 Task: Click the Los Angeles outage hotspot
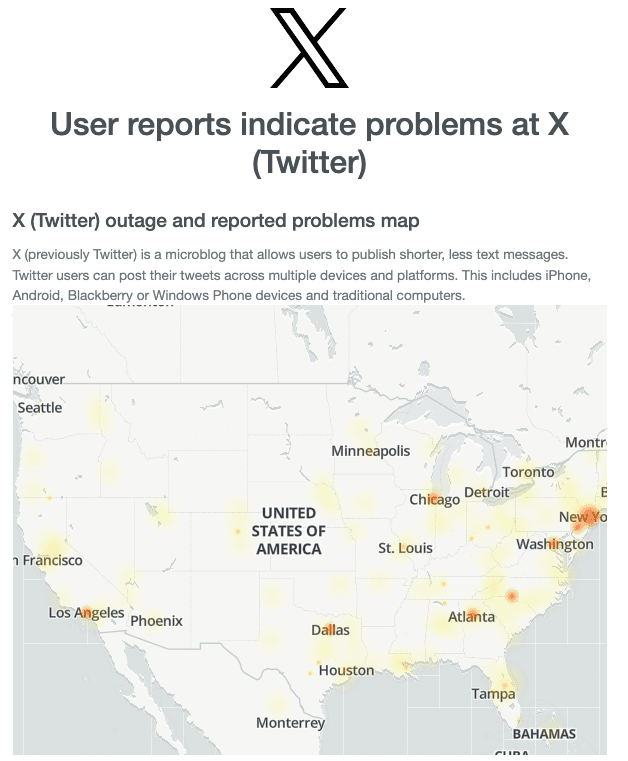tap(87, 612)
